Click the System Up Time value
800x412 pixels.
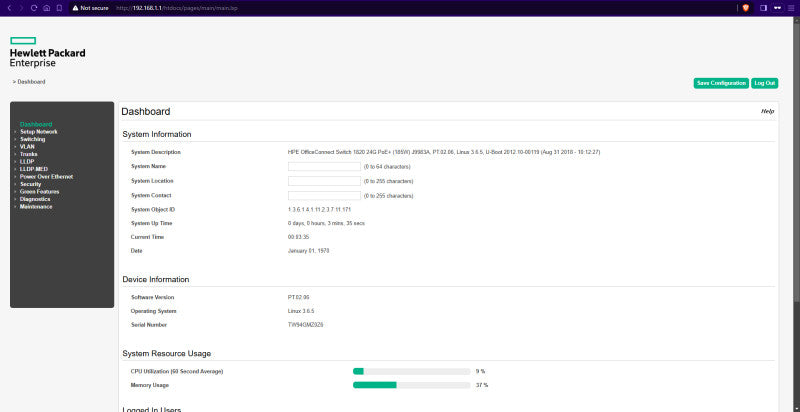326,223
